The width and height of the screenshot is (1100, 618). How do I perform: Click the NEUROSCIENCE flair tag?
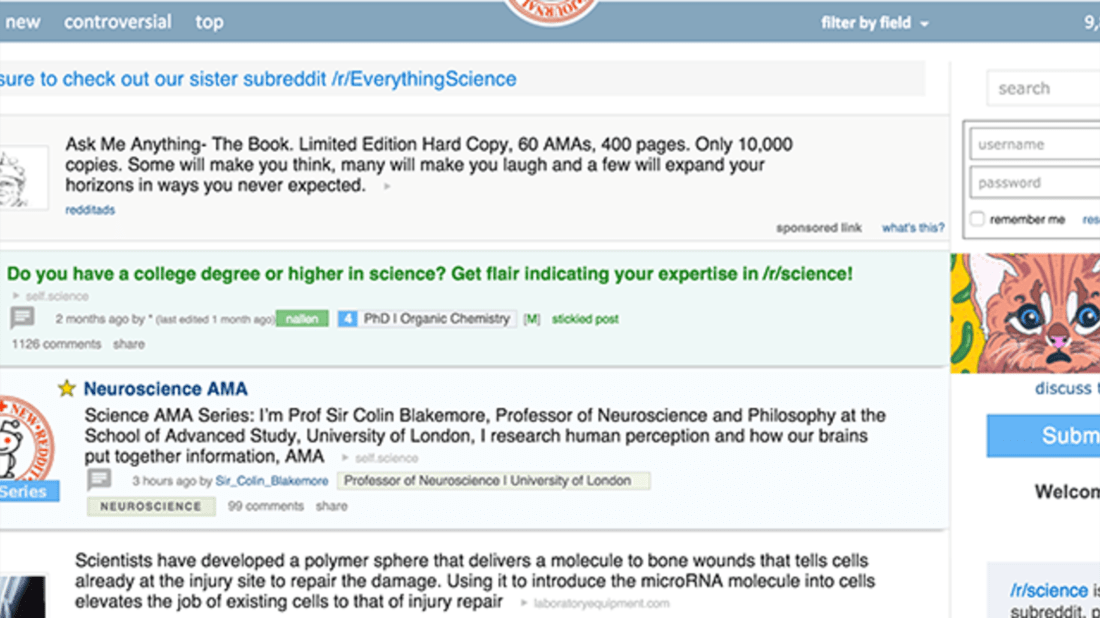pos(150,506)
